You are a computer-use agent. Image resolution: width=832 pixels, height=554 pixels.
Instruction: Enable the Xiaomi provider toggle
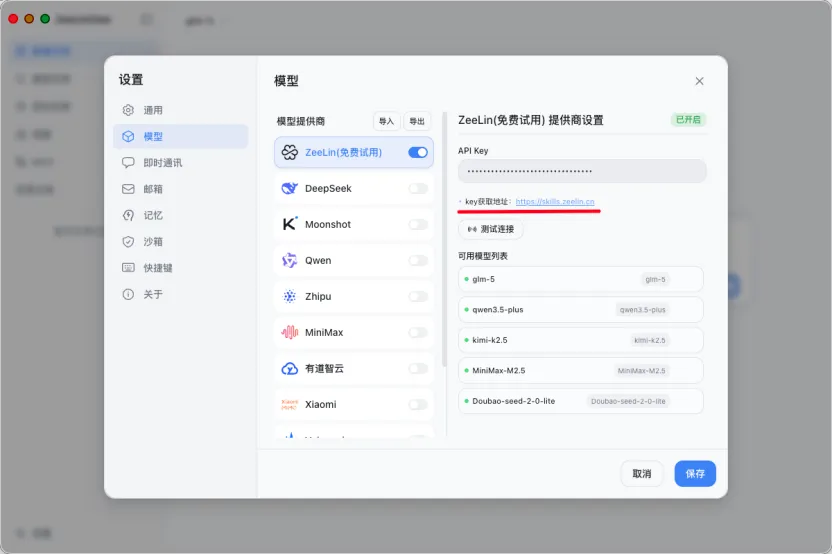pos(418,404)
